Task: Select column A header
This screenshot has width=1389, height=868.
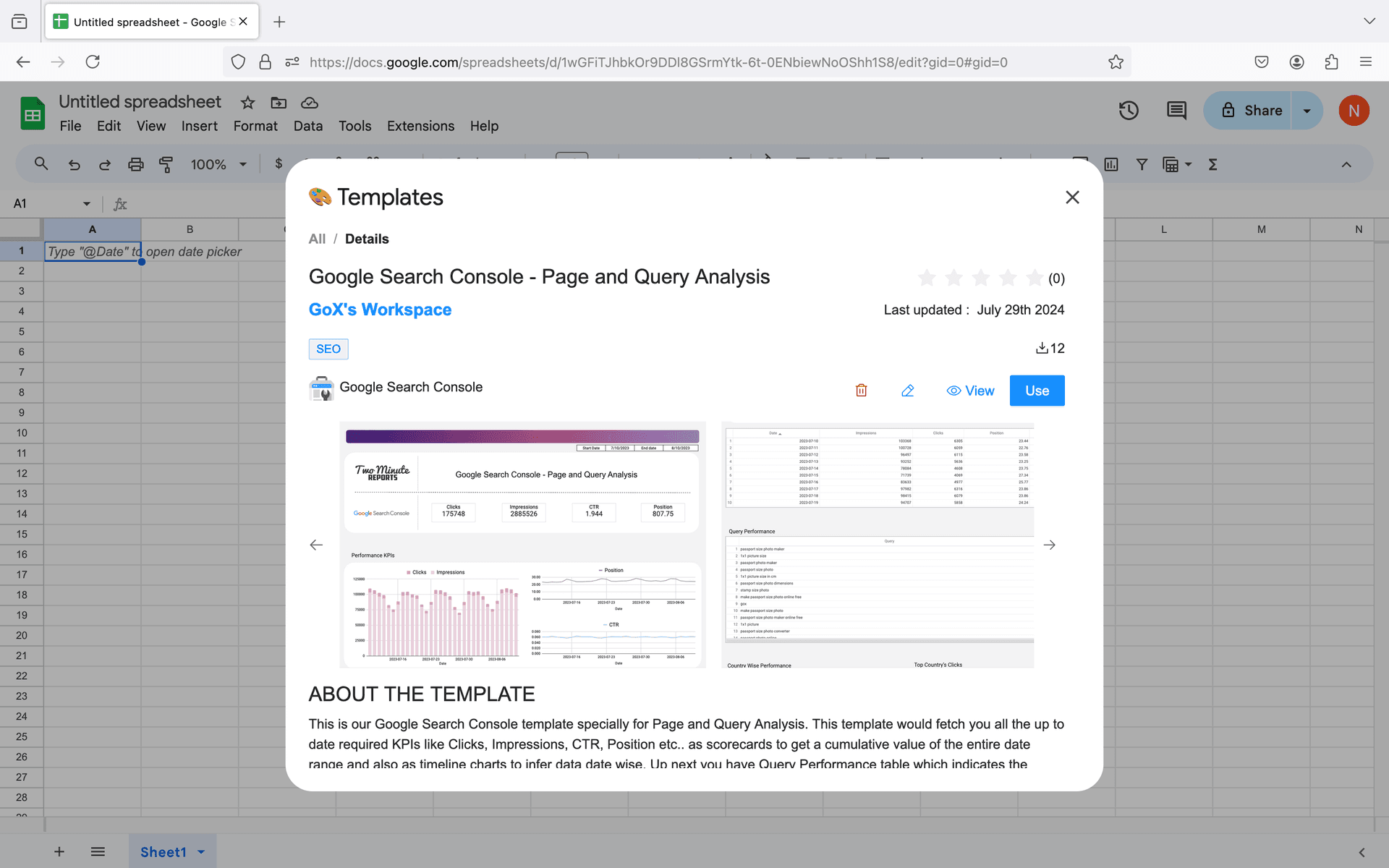Action: (x=93, y=229)
